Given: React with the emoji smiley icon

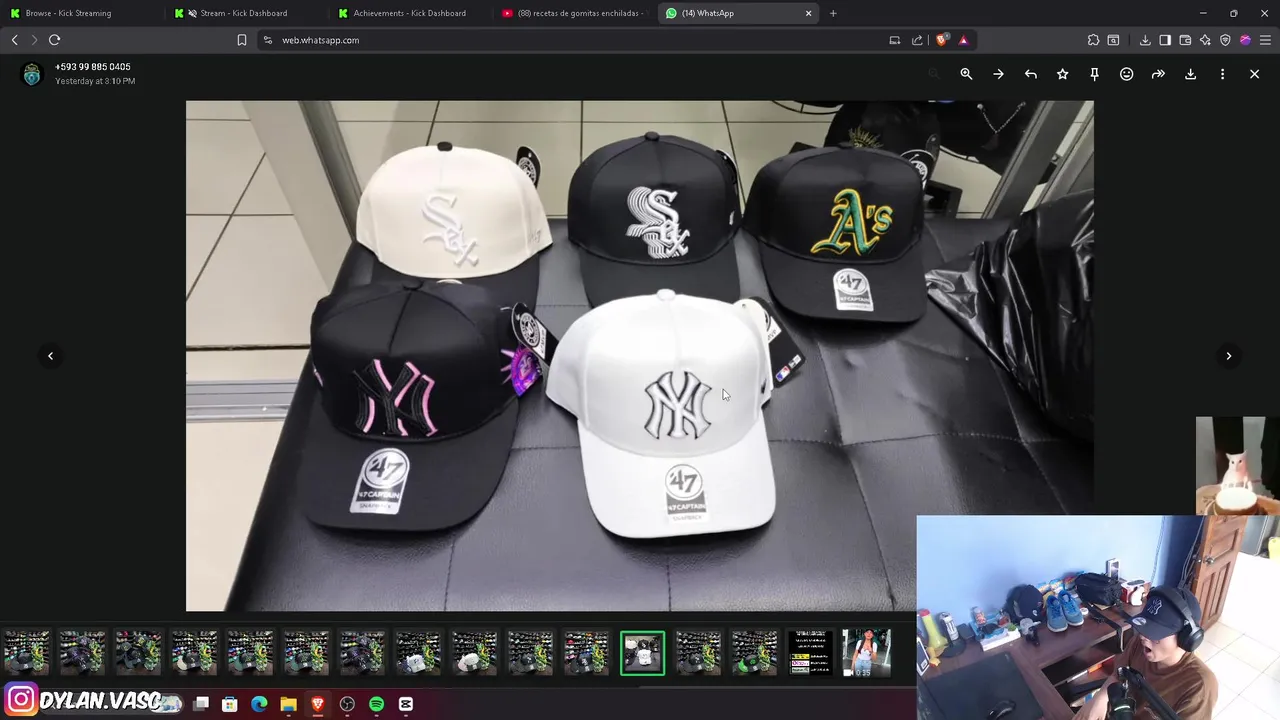Looking at the screenshot, I should click(x=1126, y=74).
